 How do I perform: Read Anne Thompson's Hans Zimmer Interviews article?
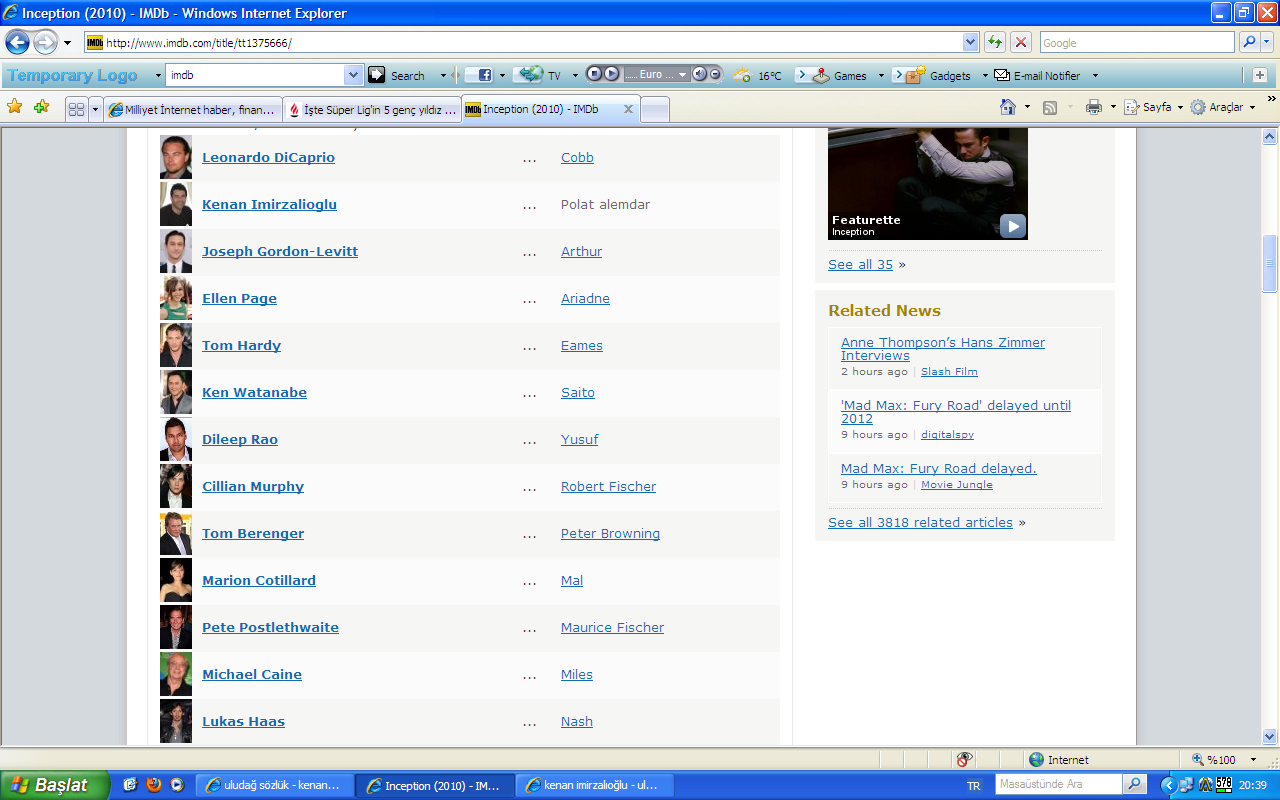point(943,349)
